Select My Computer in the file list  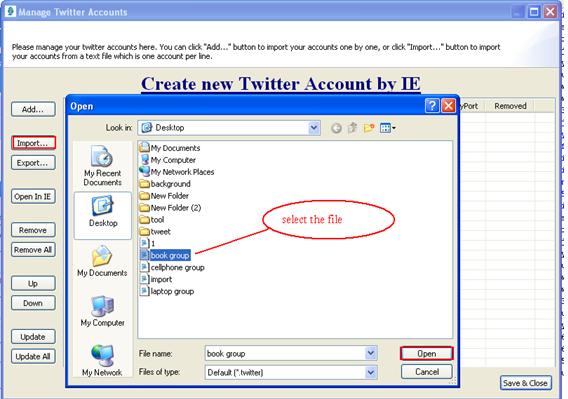click(168, 160)
